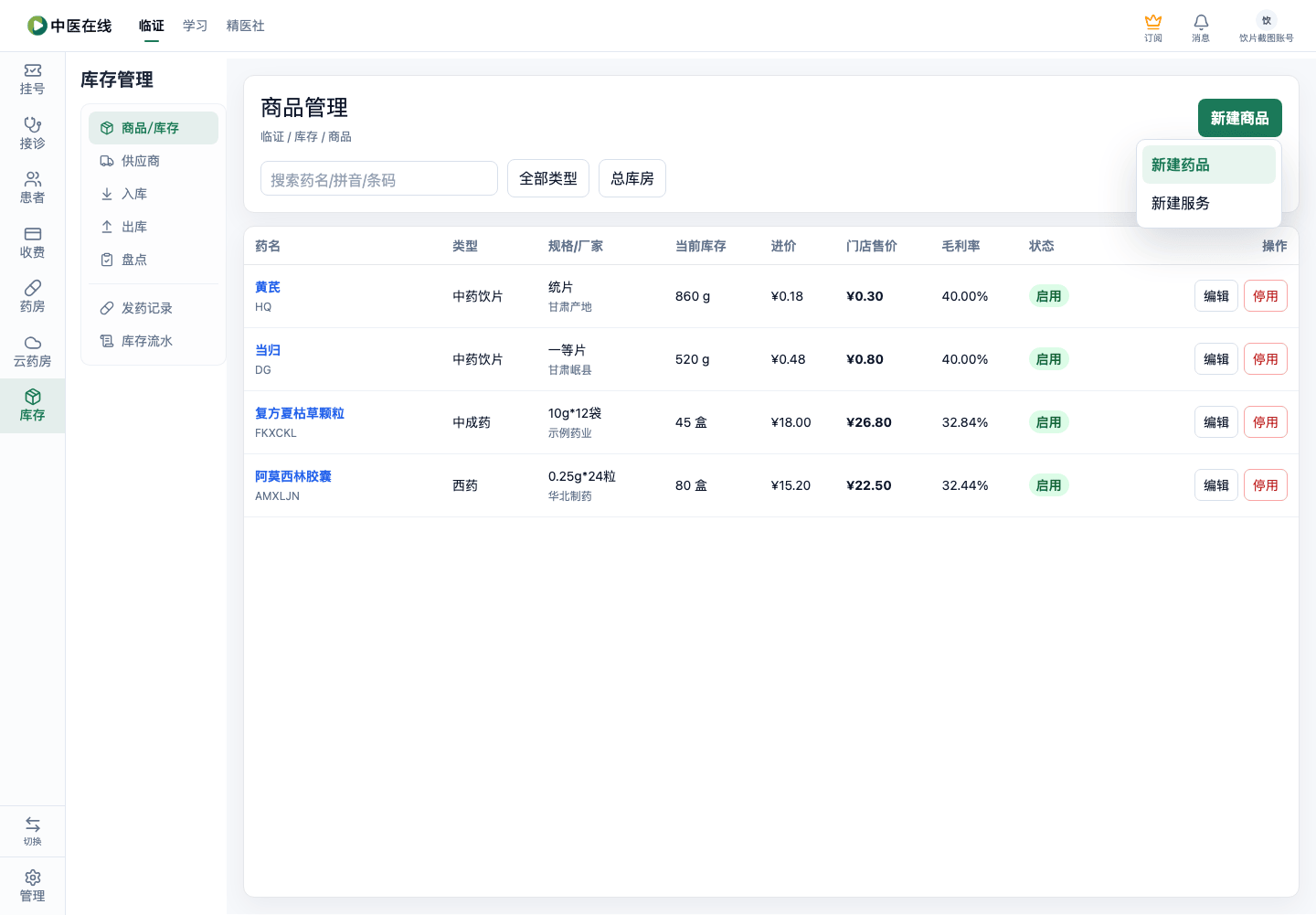Click the 32.44% margin value

pyautogui.click(x=965, y=485)
